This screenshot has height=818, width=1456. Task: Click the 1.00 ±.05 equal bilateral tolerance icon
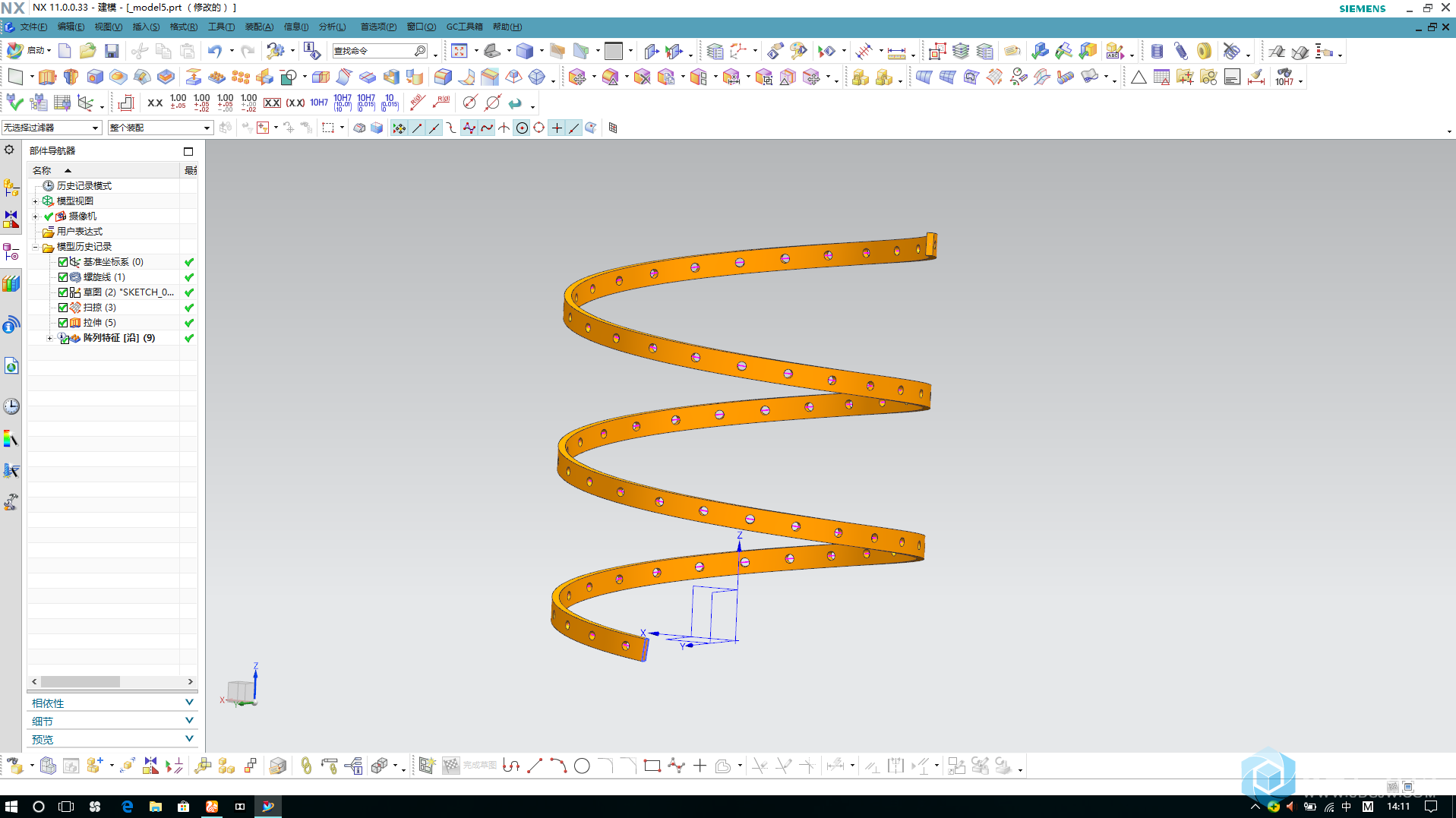click(x=178, y=102)
